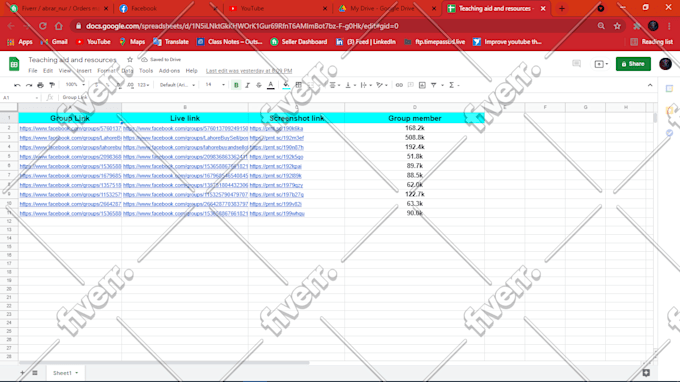Click the green Share button

click(633, 64)
